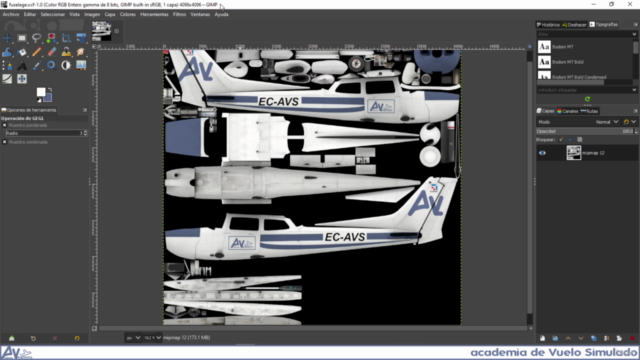640x360 pixels.
Task: Toggle lock position and size
Action: point(570,140)
